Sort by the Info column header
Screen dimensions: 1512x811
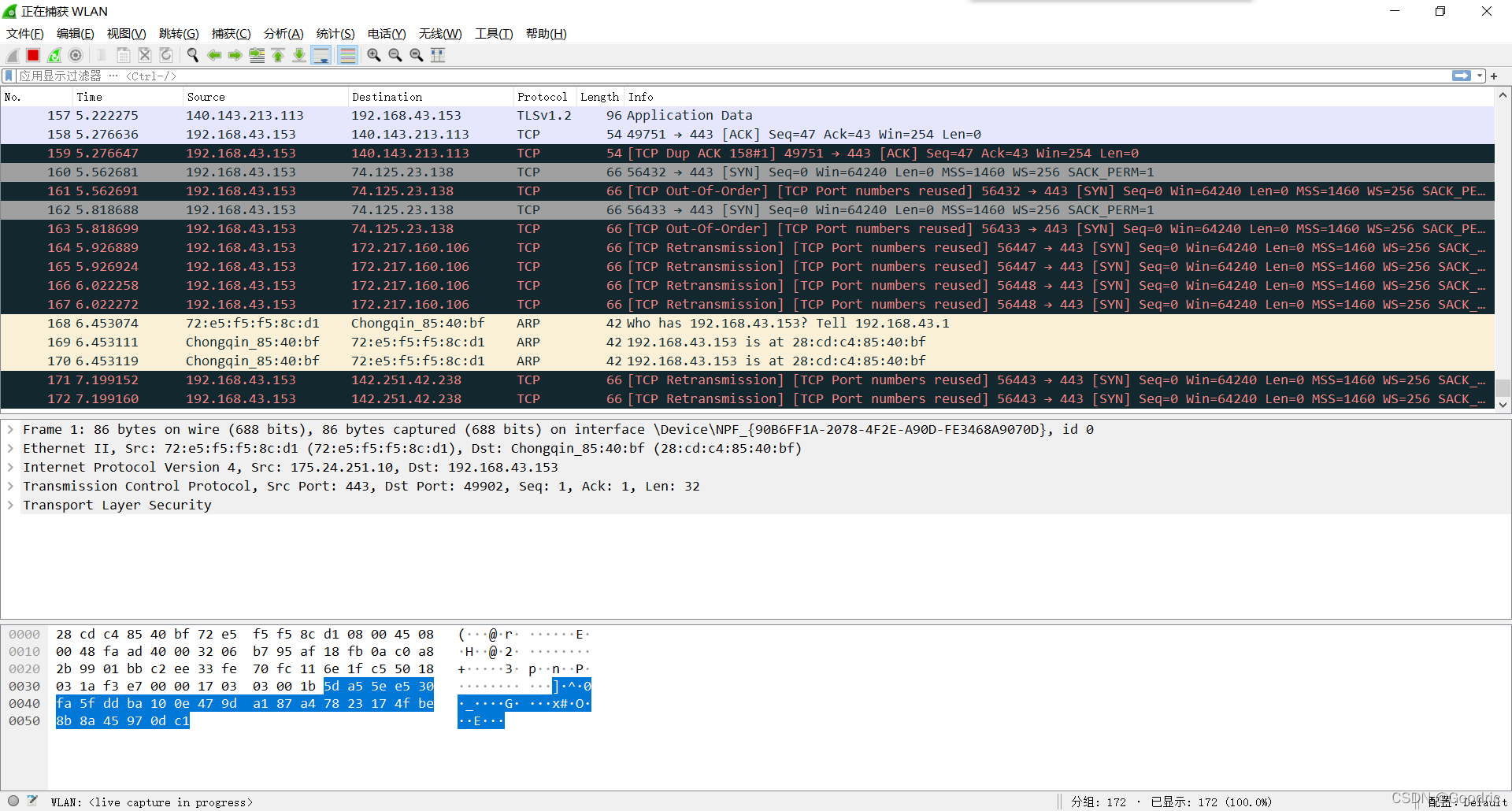(x=1059, y=97)
